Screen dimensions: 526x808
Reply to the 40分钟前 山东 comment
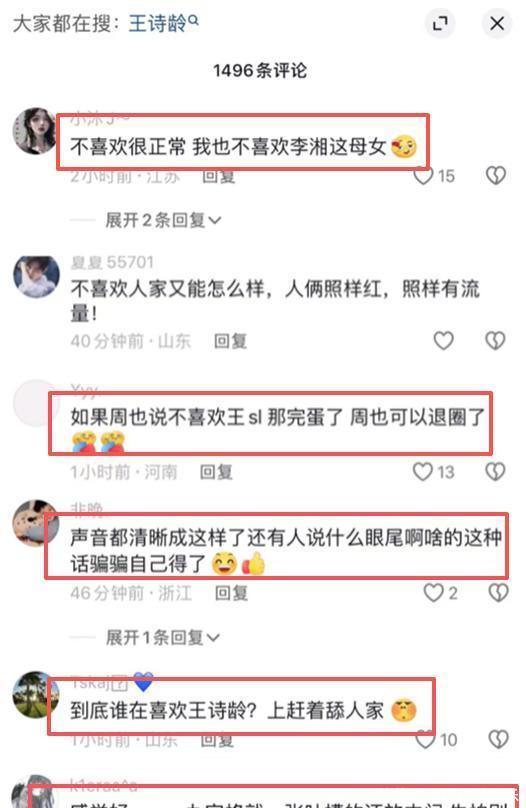click(231, 341)
